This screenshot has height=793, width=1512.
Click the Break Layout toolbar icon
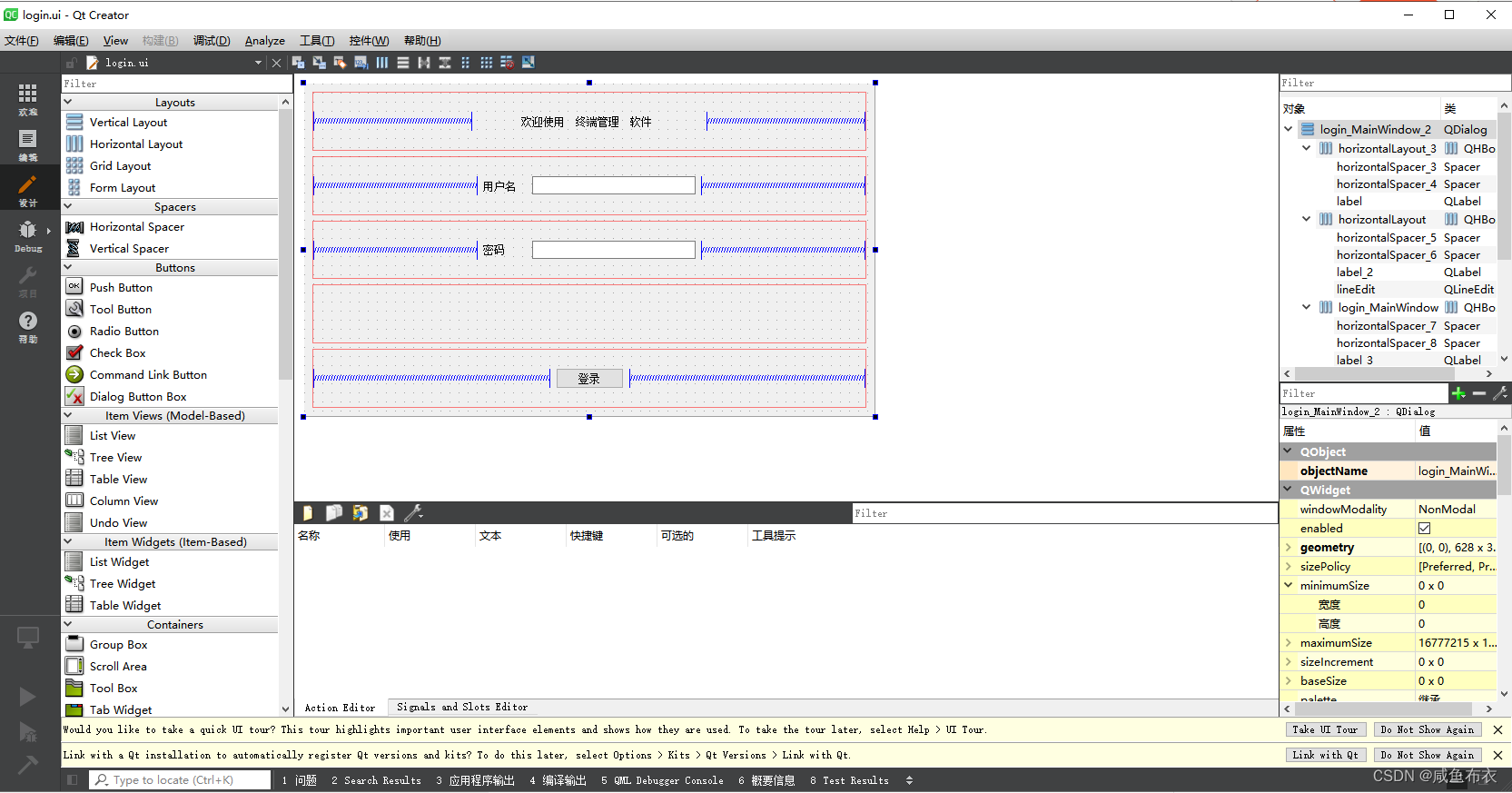tap(507, 63)
